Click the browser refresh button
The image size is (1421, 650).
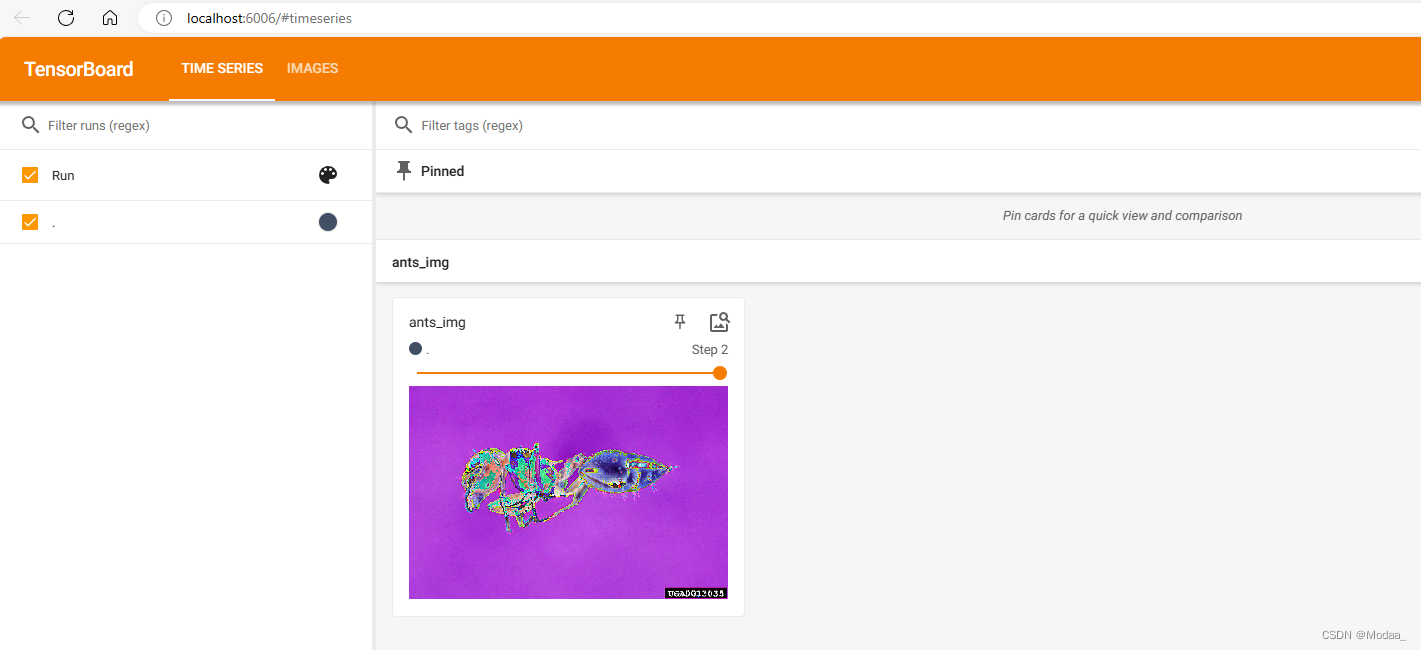click(65, 17)
